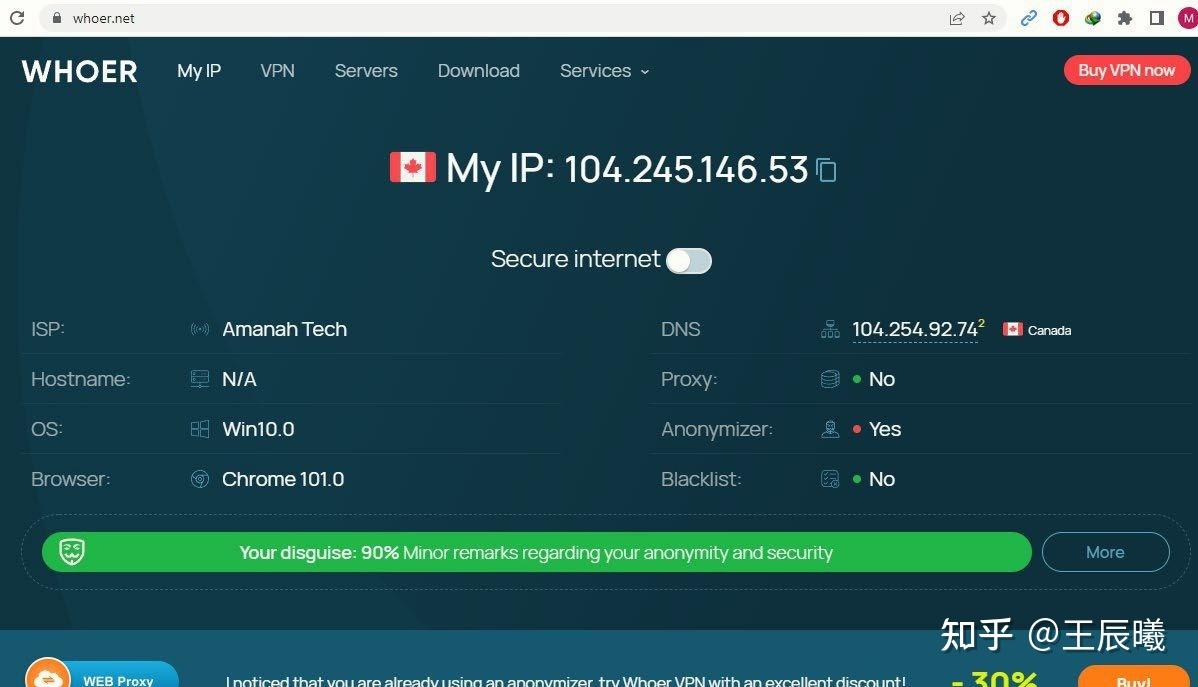The width and height of the screenshot is (1198, 687).
Task: Click the WHOER logo
Action: click(79, 71)
